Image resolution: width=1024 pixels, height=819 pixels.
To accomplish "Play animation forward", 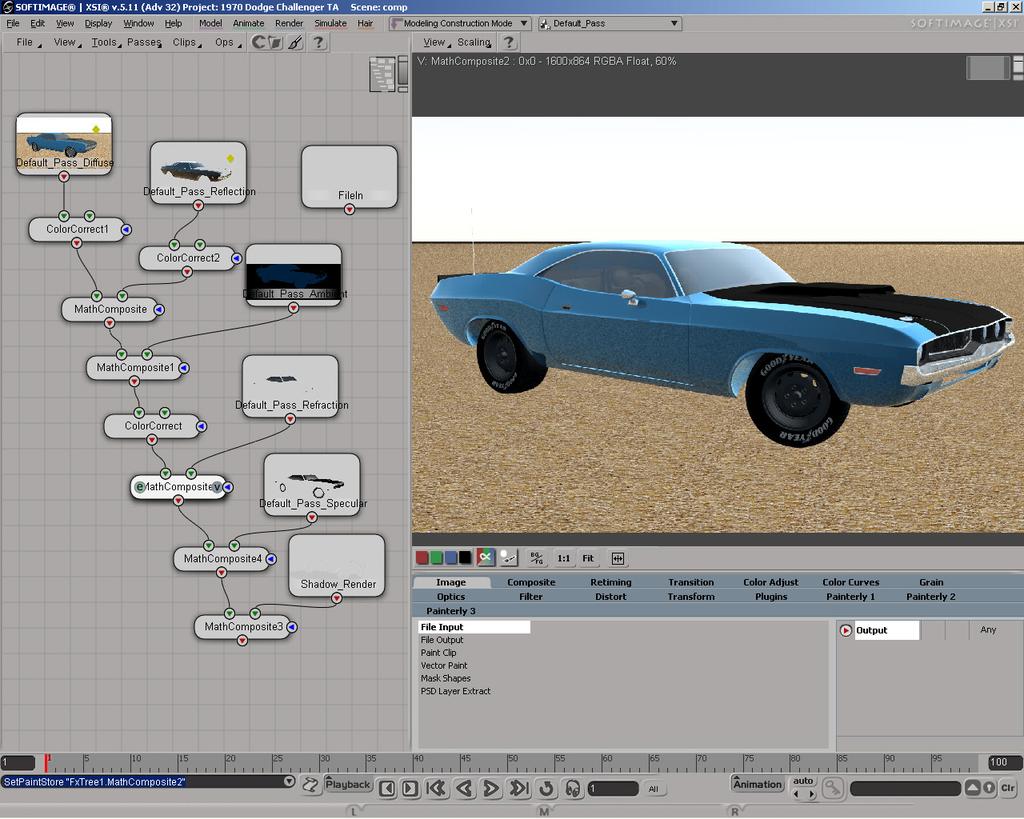I will [491, 789].
